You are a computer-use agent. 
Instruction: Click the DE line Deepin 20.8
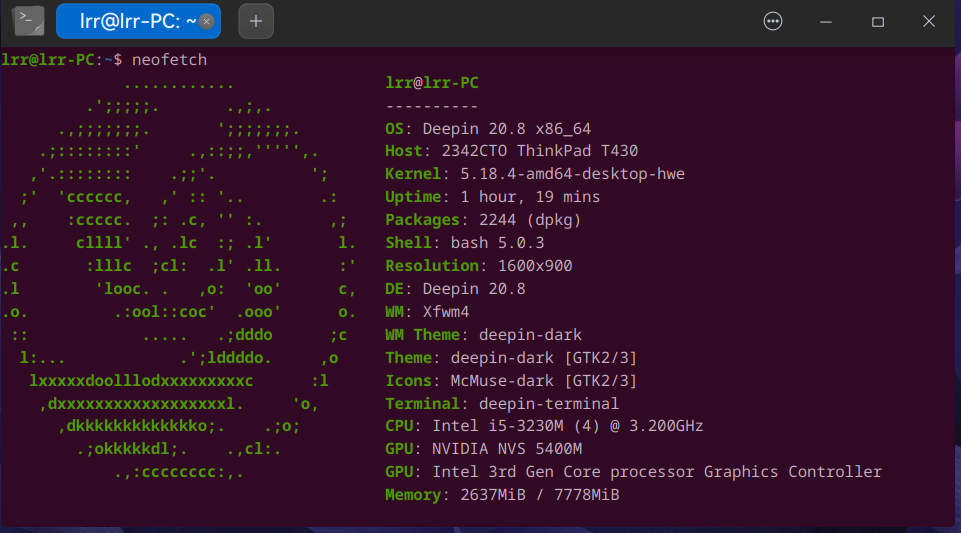(455, 289)
